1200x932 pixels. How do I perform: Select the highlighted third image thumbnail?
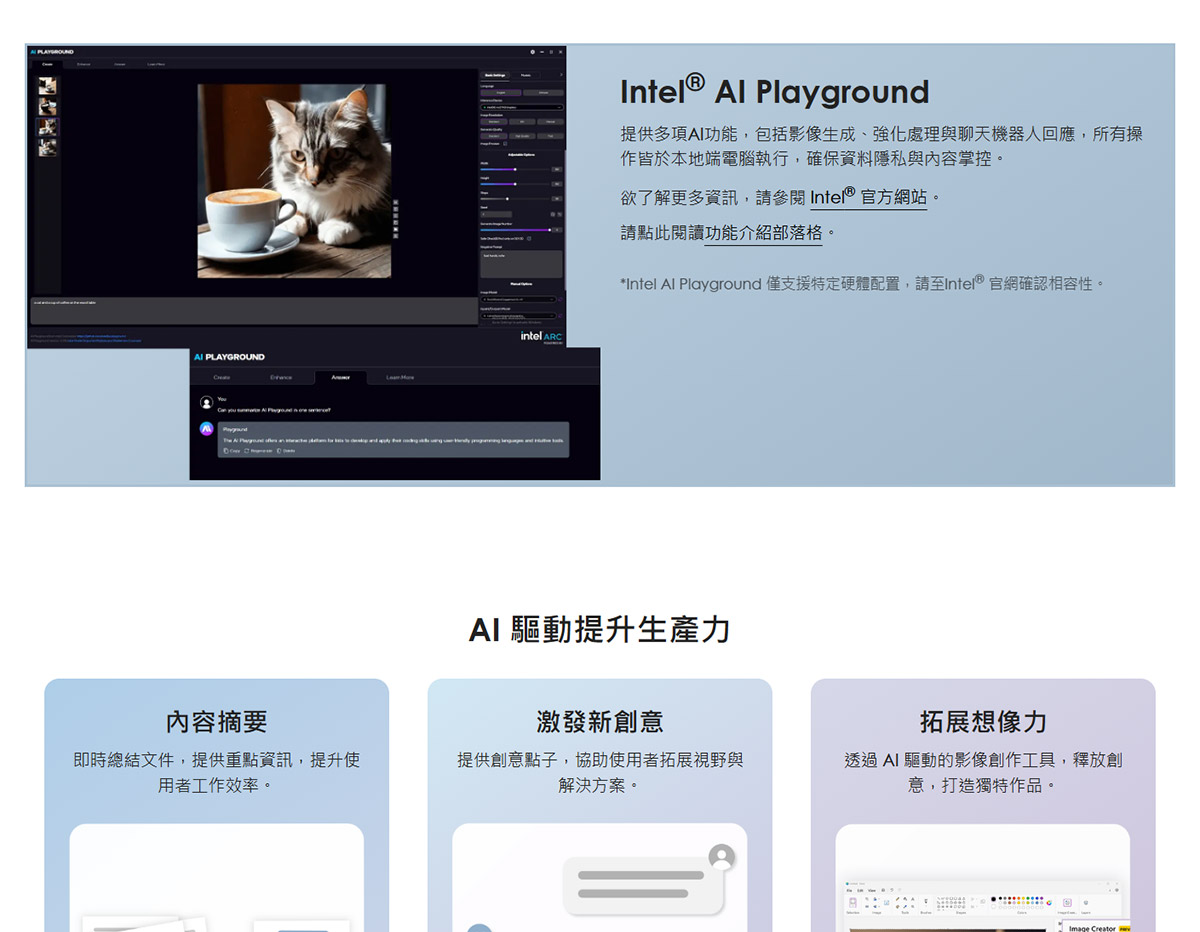click(x=47, y=127)
